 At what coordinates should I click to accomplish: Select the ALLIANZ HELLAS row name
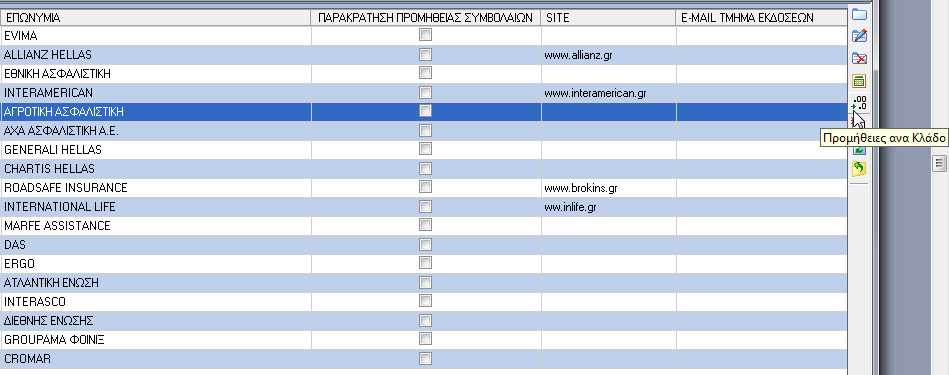pos(48,54)
